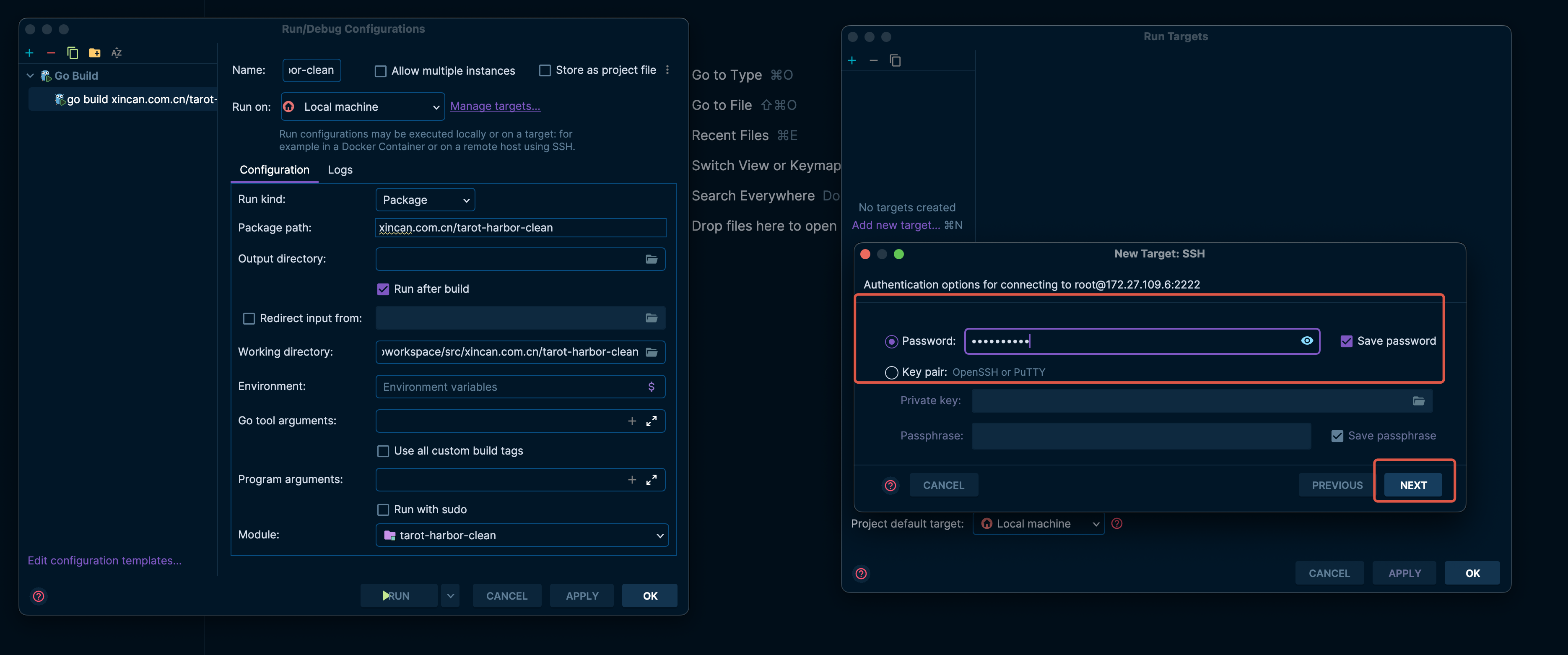The image size is (1568, 655).
Task: Open the Environment variables editor icon
Action: coord(651,387)
